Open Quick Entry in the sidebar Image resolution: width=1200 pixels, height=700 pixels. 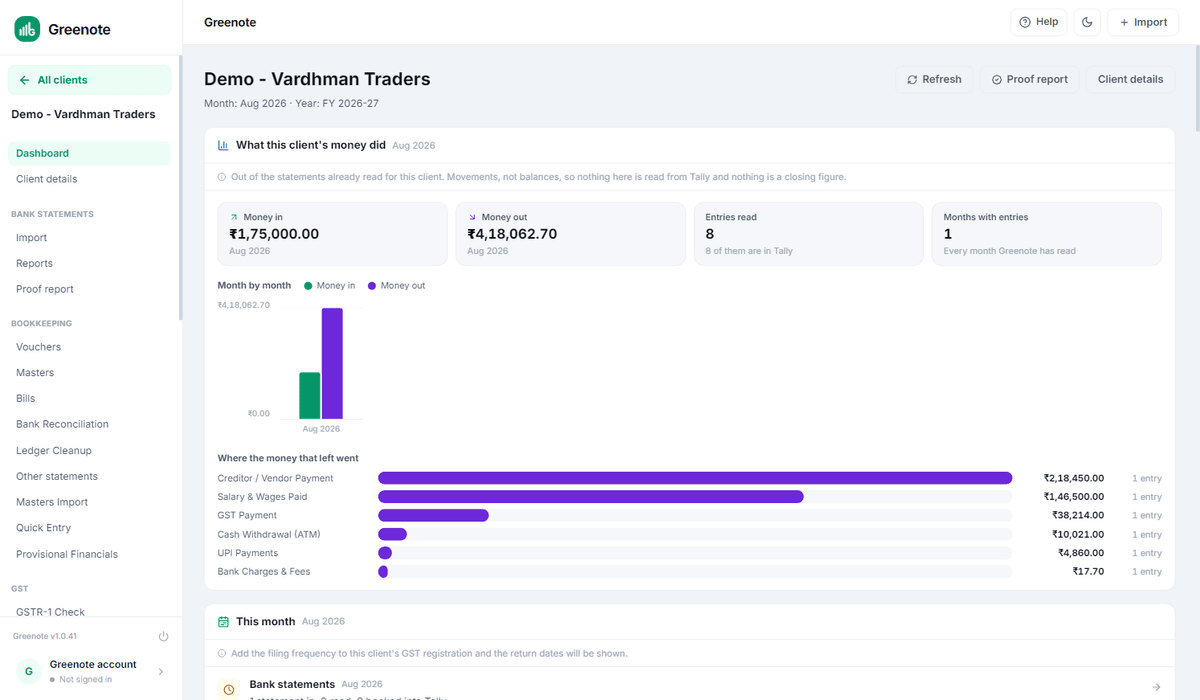point(90,528)
